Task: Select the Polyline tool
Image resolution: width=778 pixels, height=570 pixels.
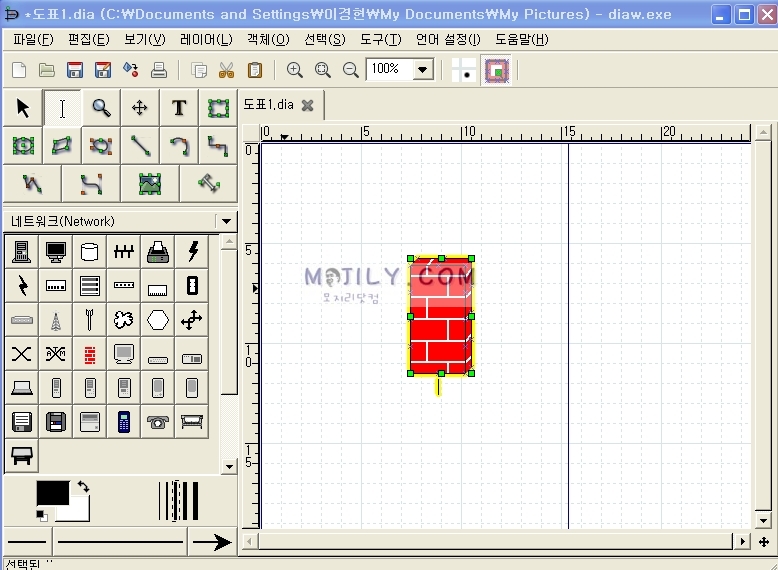Action: [x=33, y=184]
